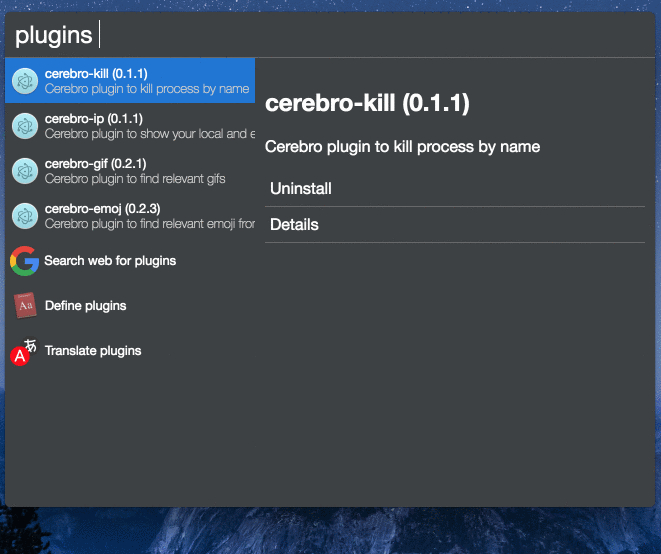Select the cerebro-kill (0.1.1) result
Image resolution: width=661 pixels, height=554 pixels.
(130, 81)
